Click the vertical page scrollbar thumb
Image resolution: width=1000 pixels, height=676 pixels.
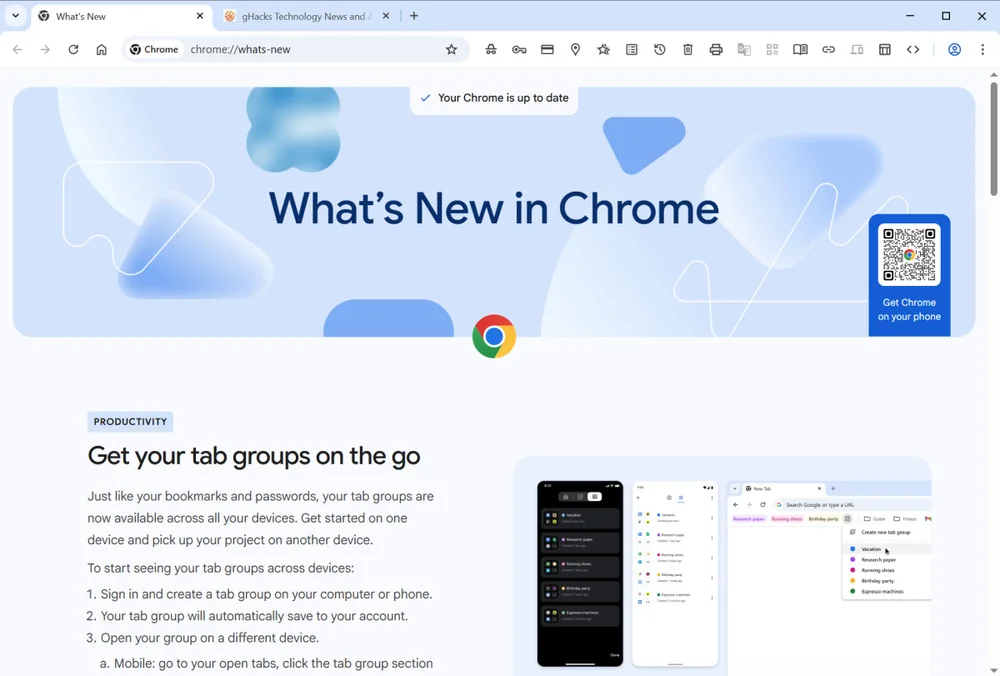coord(994,138)
